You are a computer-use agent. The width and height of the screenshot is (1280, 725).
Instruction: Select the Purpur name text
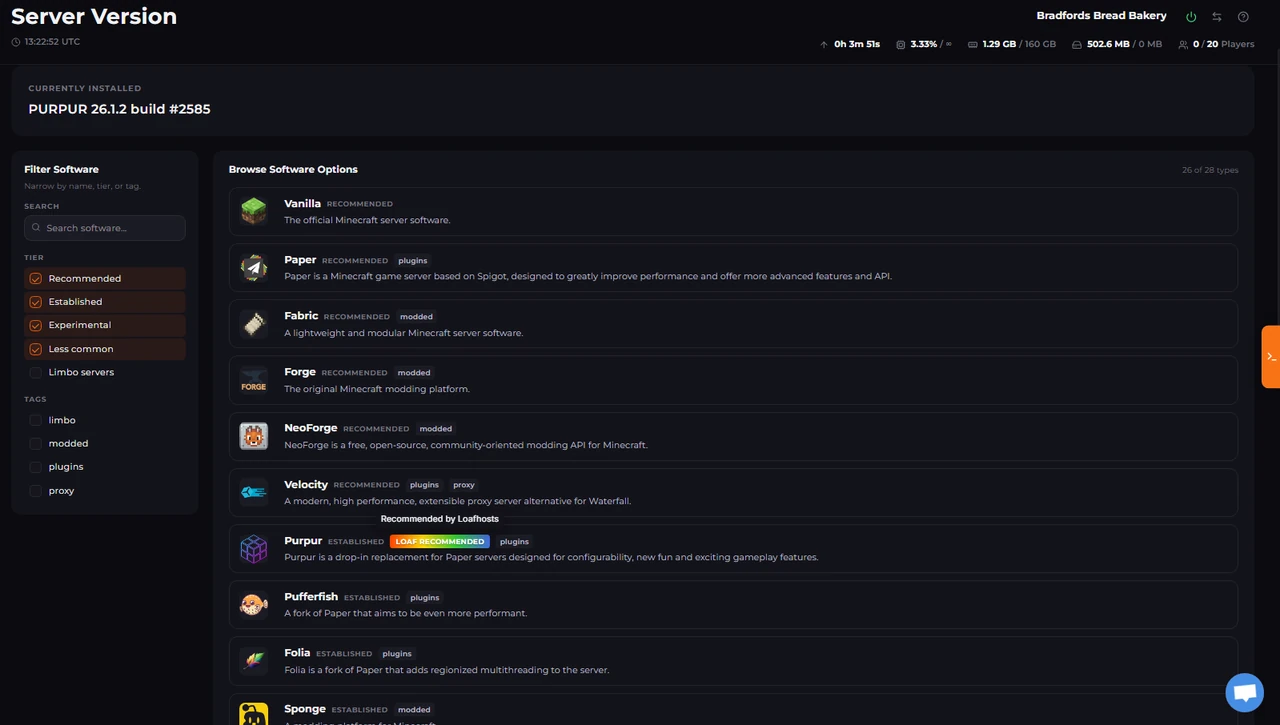[x=303, y=541]
